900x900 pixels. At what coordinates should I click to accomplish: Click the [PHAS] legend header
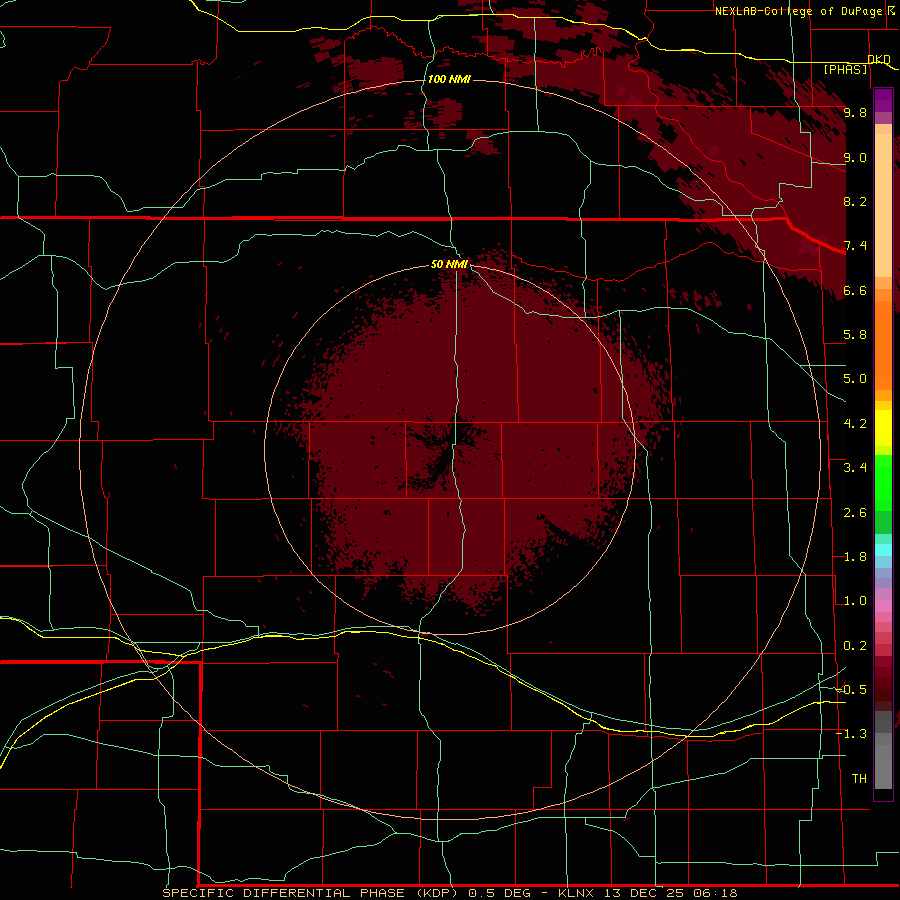(x=845, y=69)
